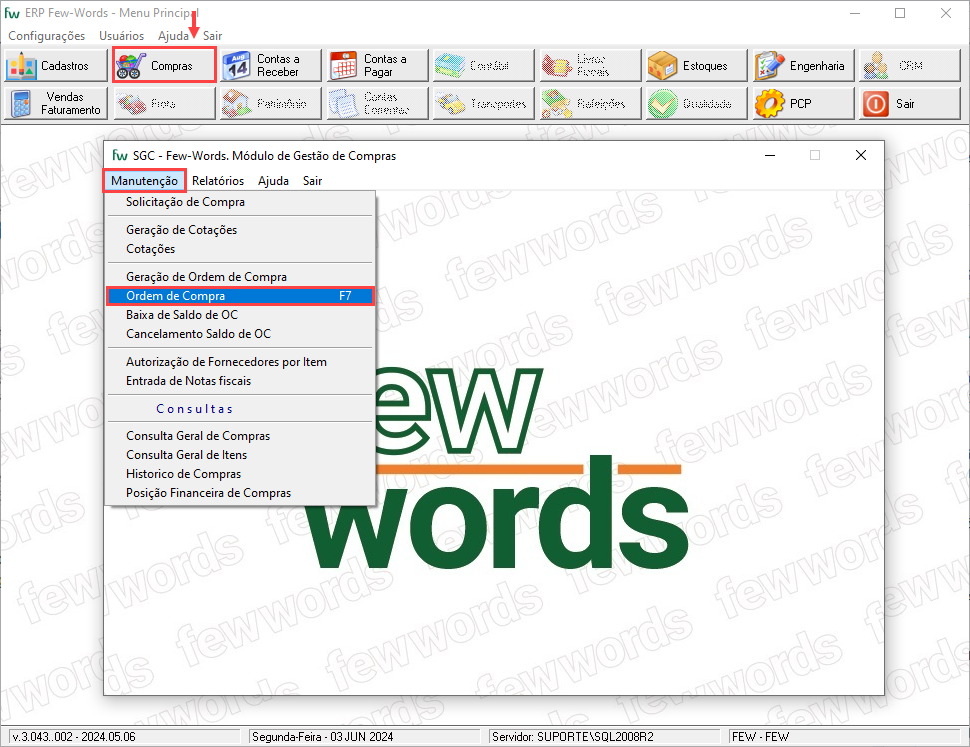This screenshot has width=970, height=747.
Task: Click the fw logo in SGC title bar
Action: click(x=119, y=155)
